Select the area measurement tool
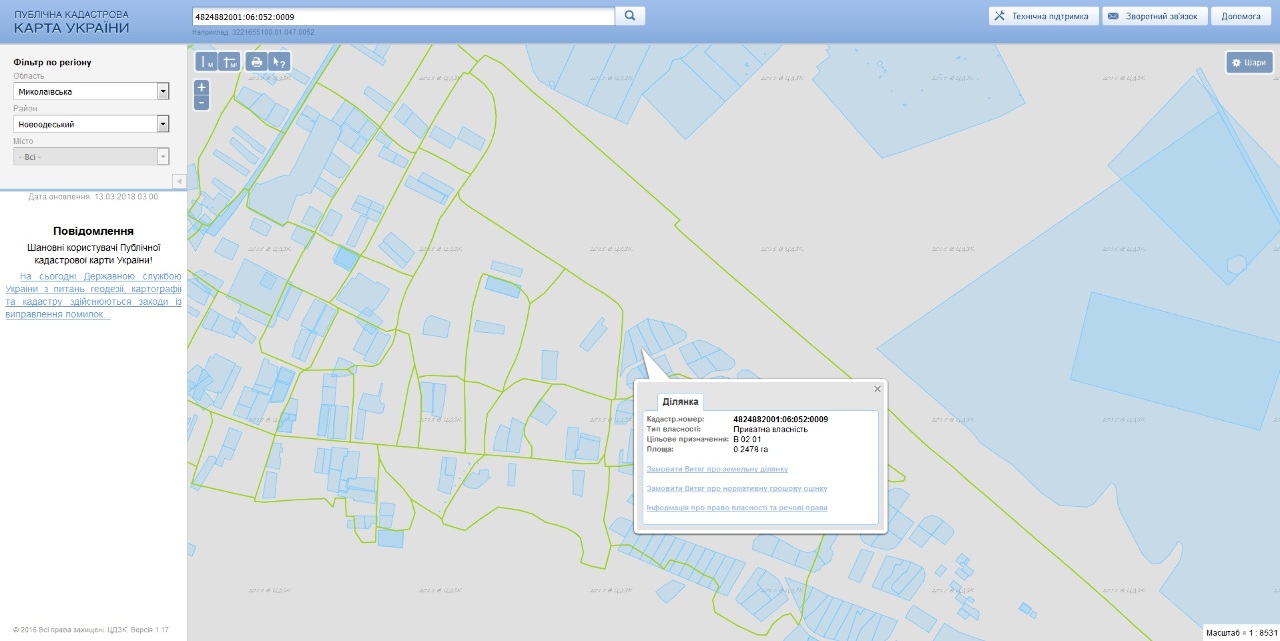Image resolution: width=1280 pixels, height=641 pixels. point(230,62)
